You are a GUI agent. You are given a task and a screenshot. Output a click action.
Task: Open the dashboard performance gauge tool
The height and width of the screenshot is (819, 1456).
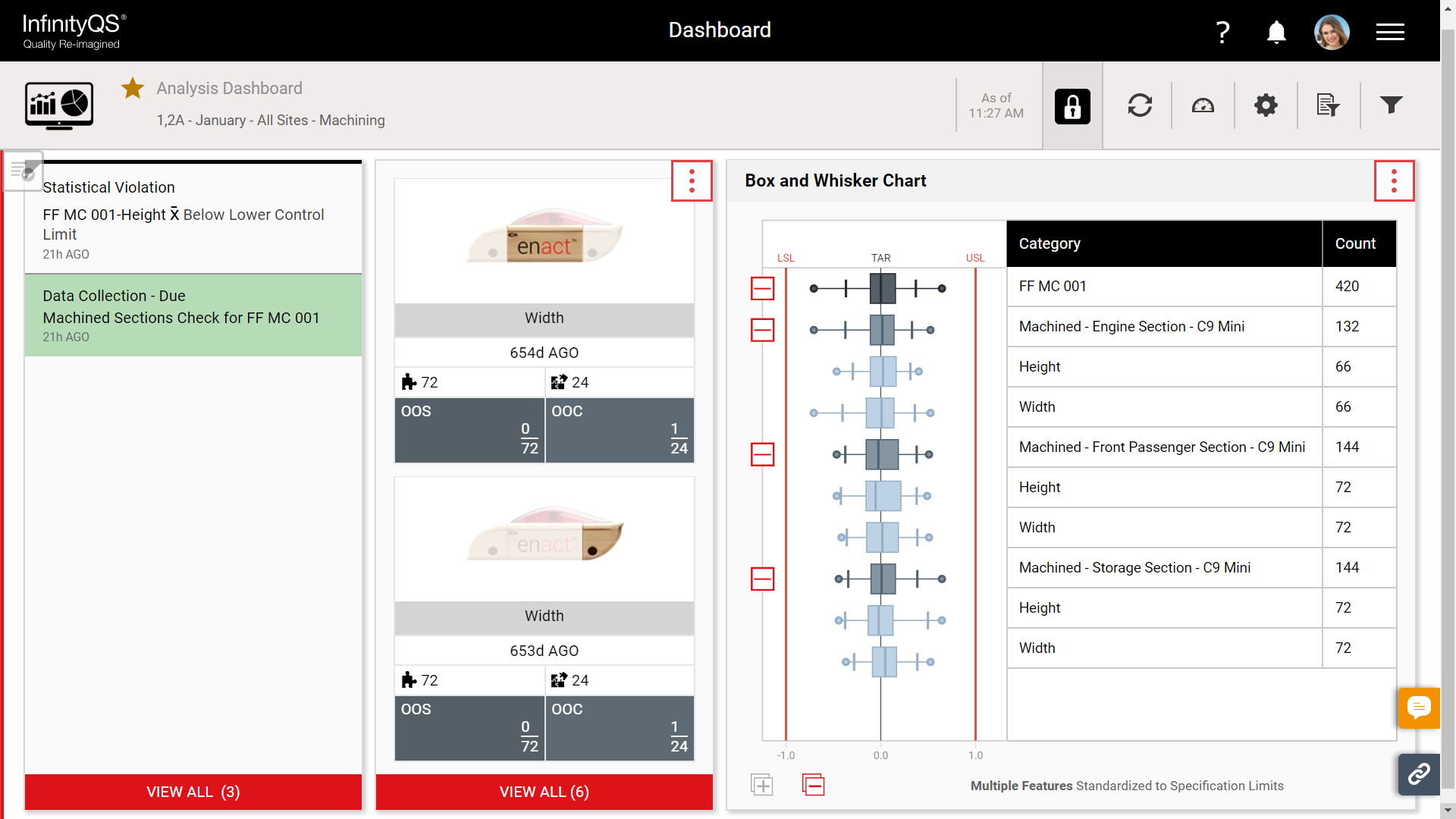point(1203,105)
